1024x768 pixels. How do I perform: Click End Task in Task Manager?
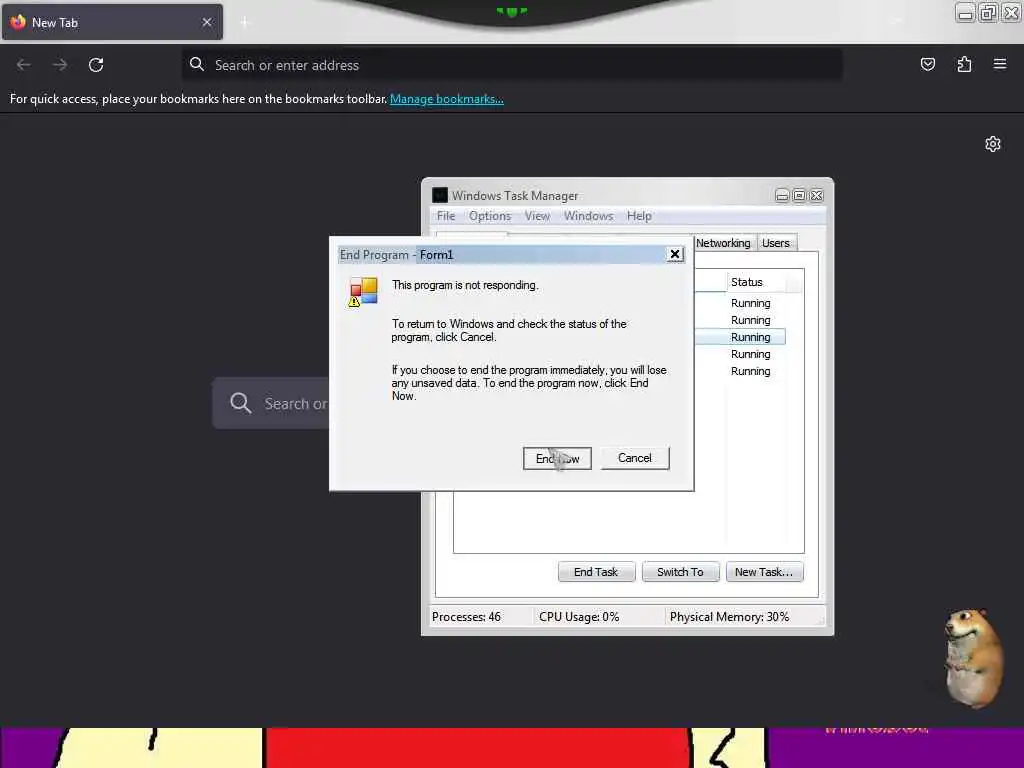pos(596,572)
